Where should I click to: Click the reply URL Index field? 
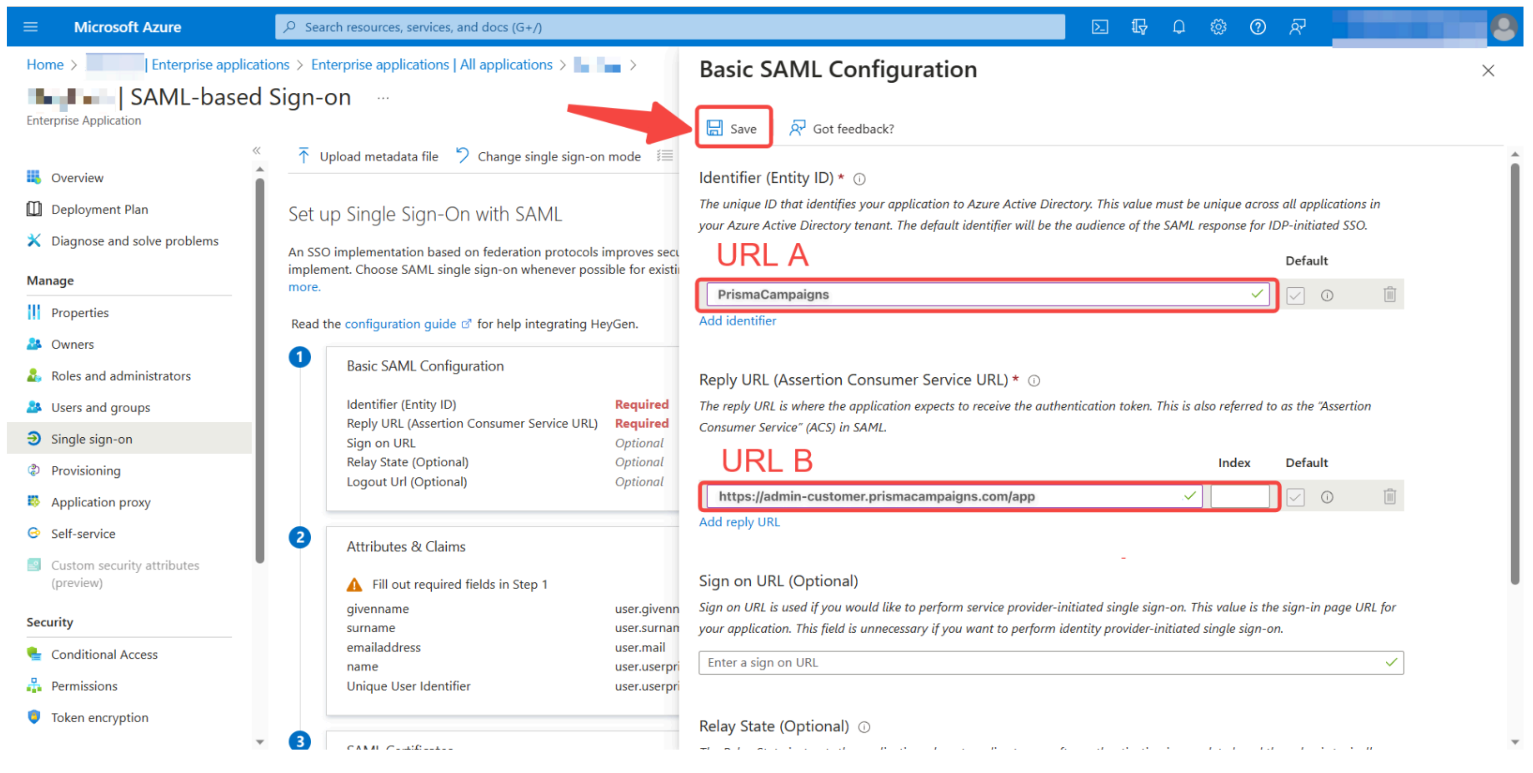click(1241, 496)
